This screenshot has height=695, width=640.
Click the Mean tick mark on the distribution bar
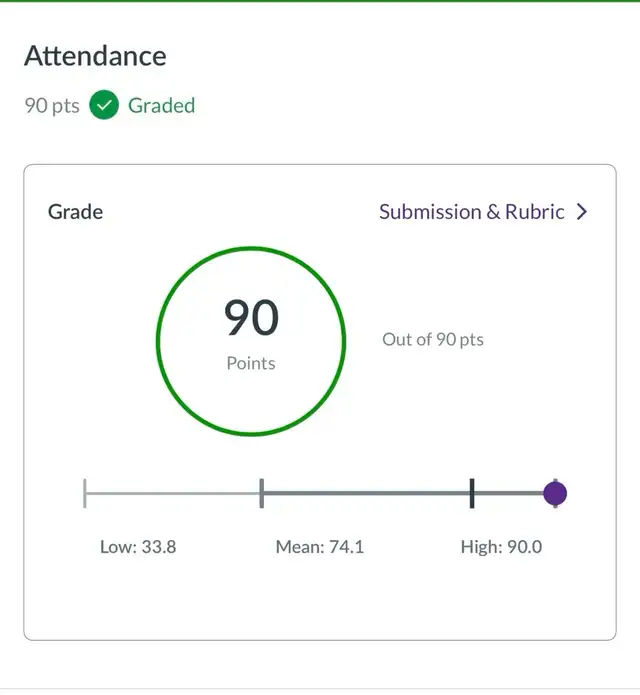pos(261,493)
